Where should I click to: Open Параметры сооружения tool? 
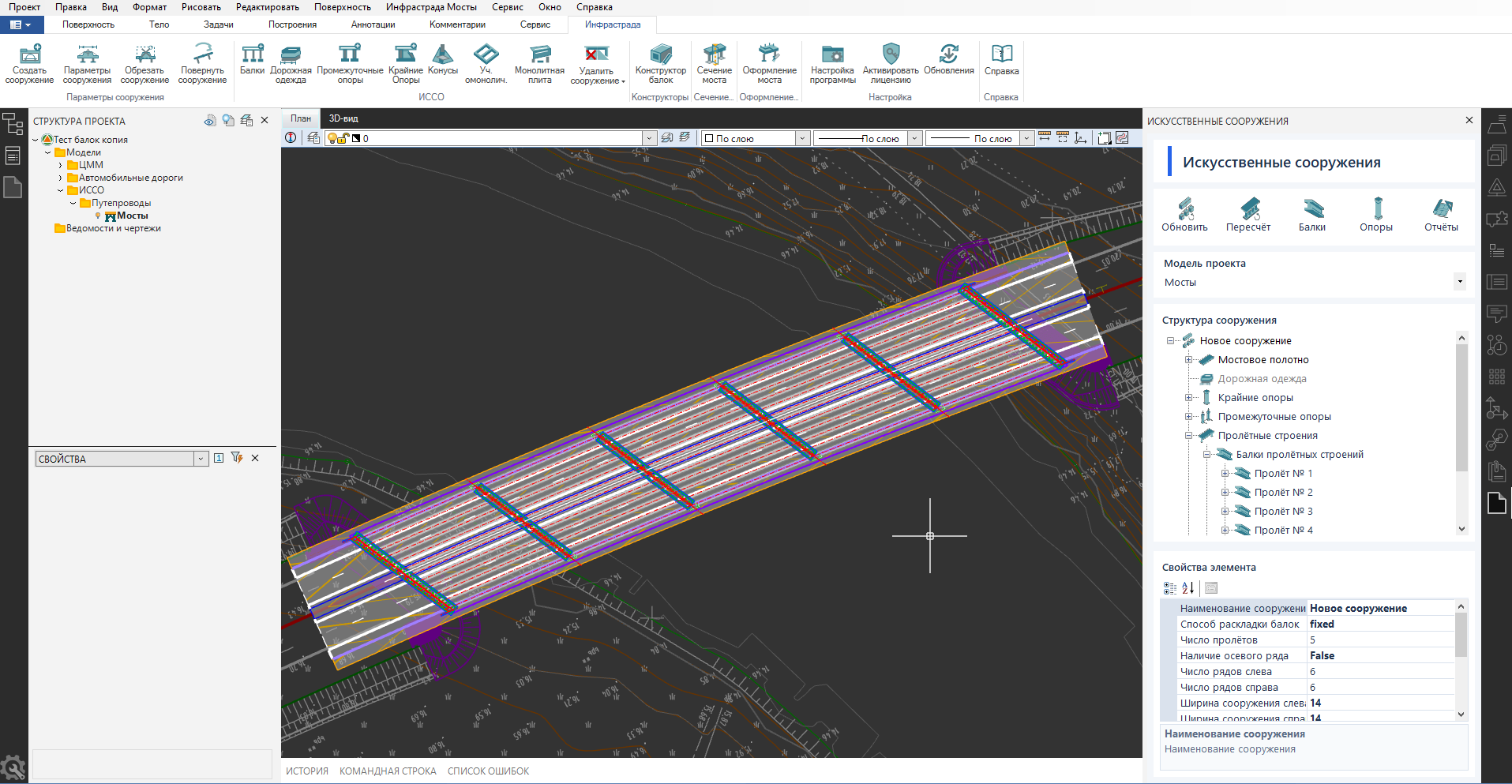(x=87, y=64)
